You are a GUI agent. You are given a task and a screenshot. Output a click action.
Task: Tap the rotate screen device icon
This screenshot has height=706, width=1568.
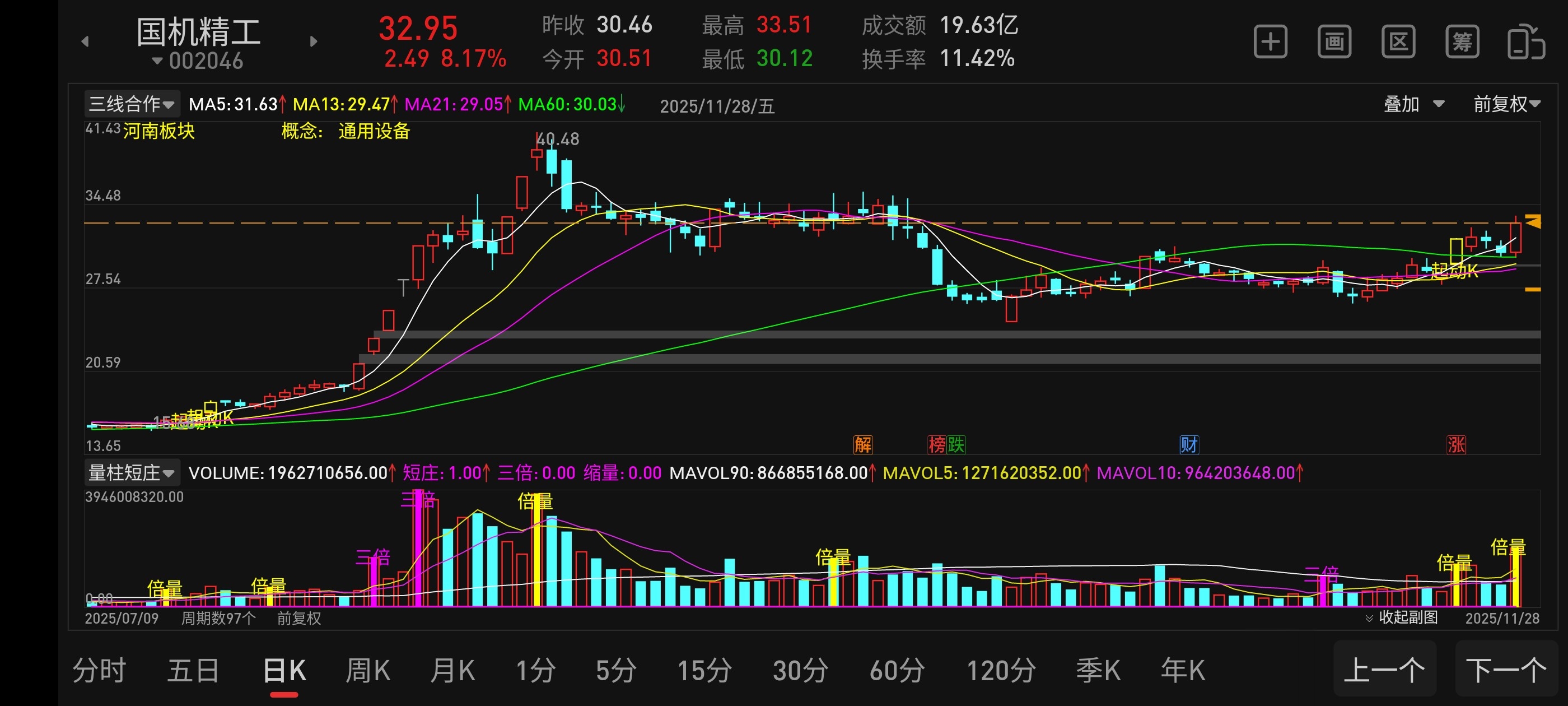[x=1525, y=42]
